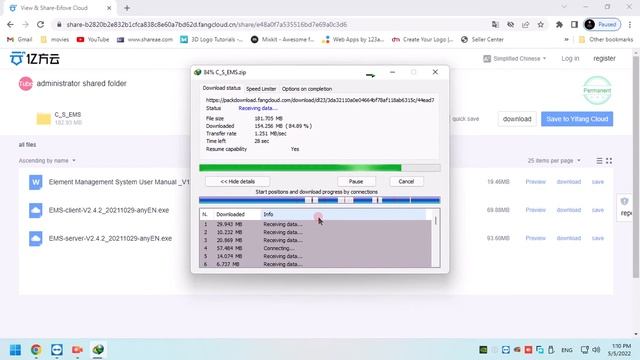Click the green download progress bar
The height and width of the screenshot is (360, 640).
[320, 168]
